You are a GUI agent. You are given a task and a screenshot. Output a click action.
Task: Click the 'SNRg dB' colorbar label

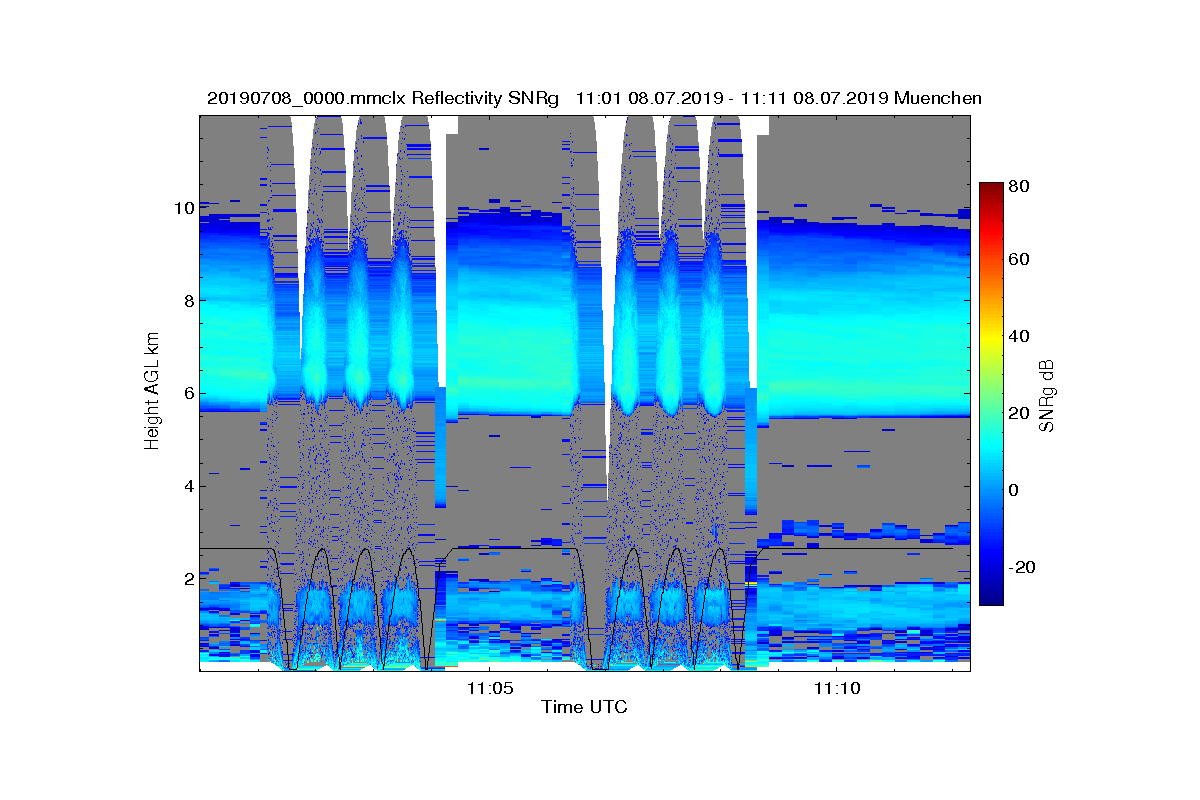1047,395
